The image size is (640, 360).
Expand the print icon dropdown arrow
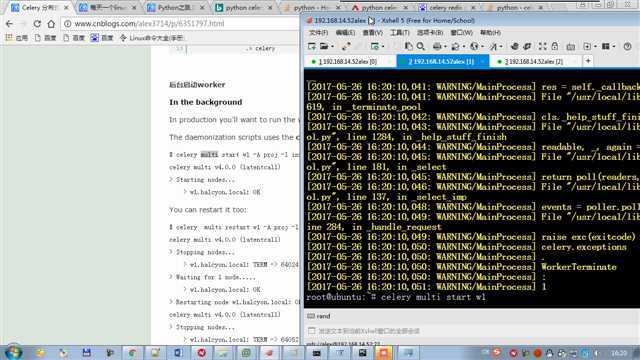445,47
